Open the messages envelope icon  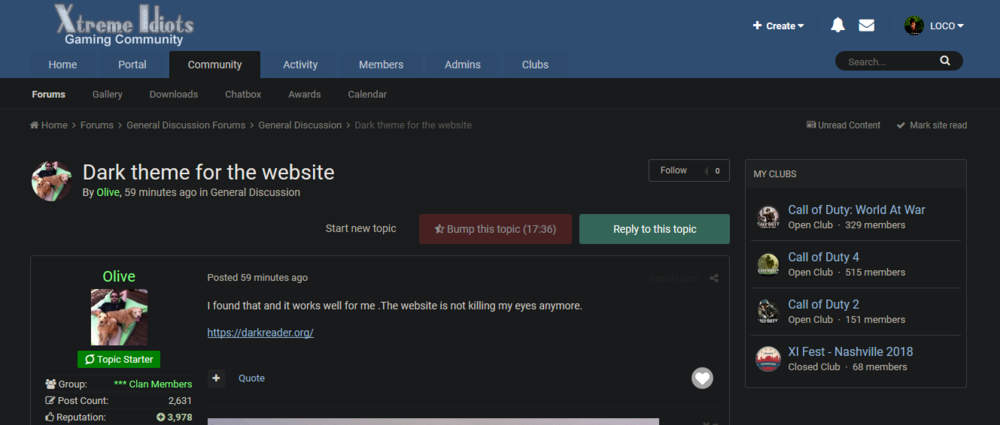pos(866,26)
